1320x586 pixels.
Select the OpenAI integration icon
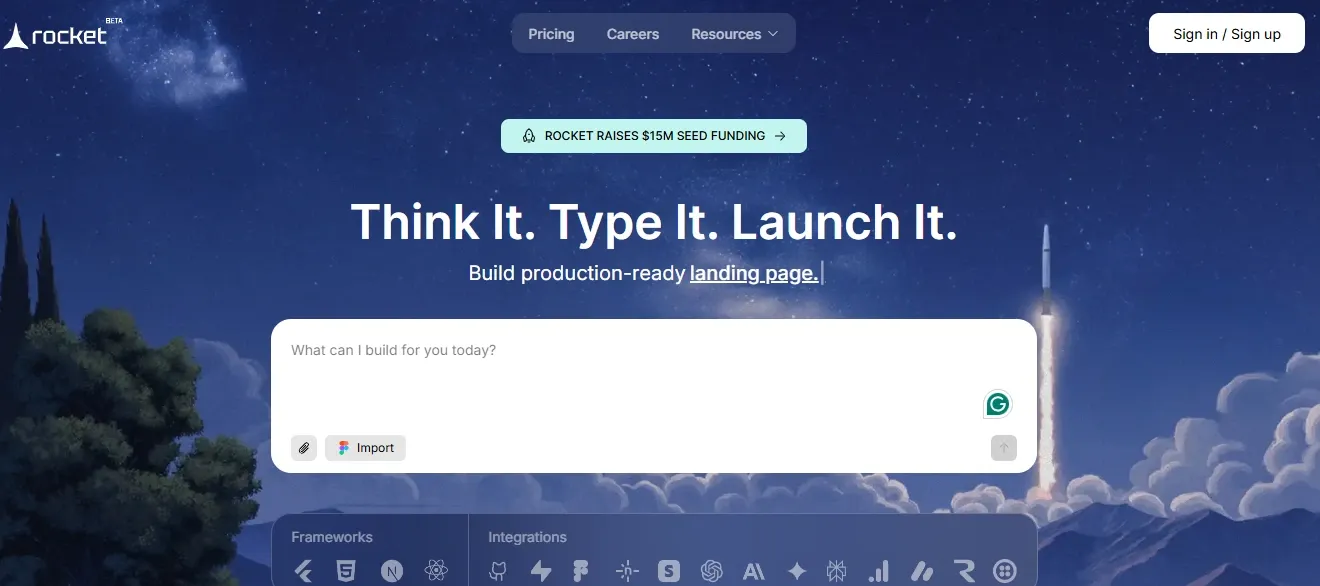(712, 571)
